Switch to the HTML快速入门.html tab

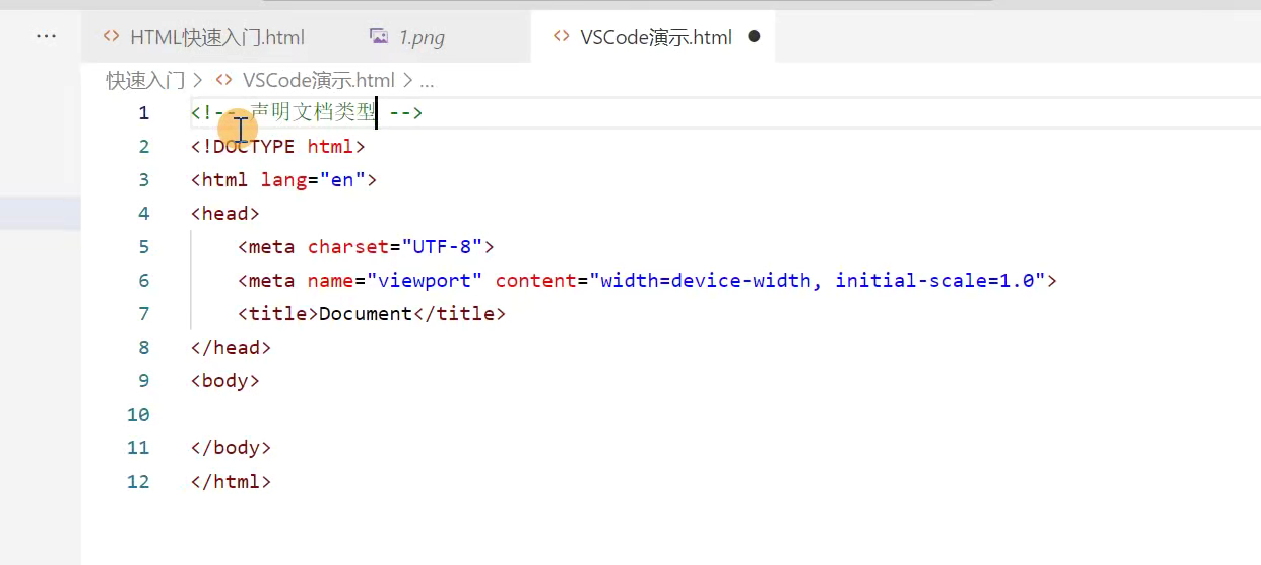pyautogui.click(x=217, y=37)
